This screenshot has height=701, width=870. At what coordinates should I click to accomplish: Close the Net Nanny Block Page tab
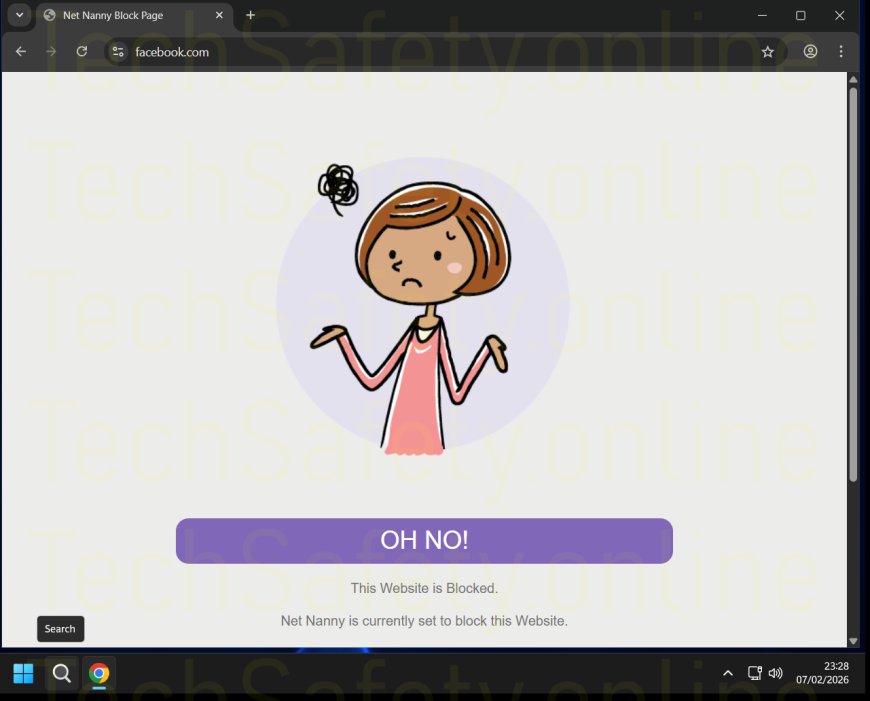[219, 16]
